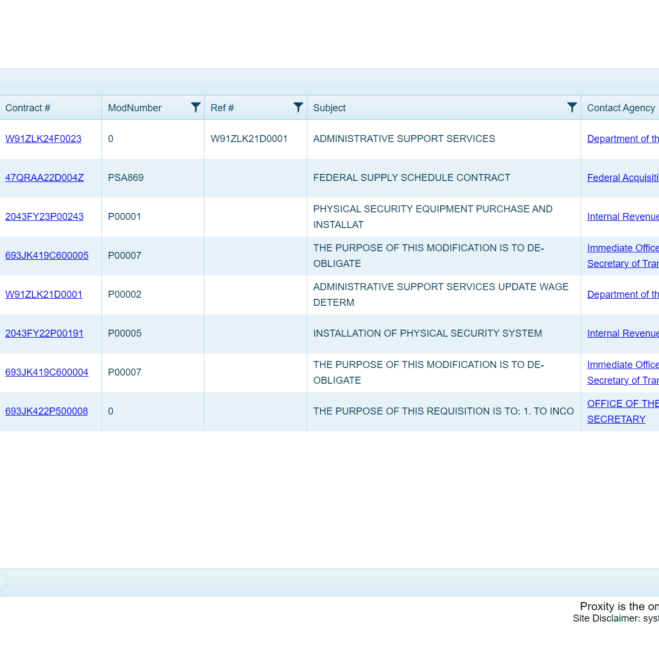Open contract W91ZLK21D0001 link
This screenshot has height=659, width=659.
click(44, 295)
